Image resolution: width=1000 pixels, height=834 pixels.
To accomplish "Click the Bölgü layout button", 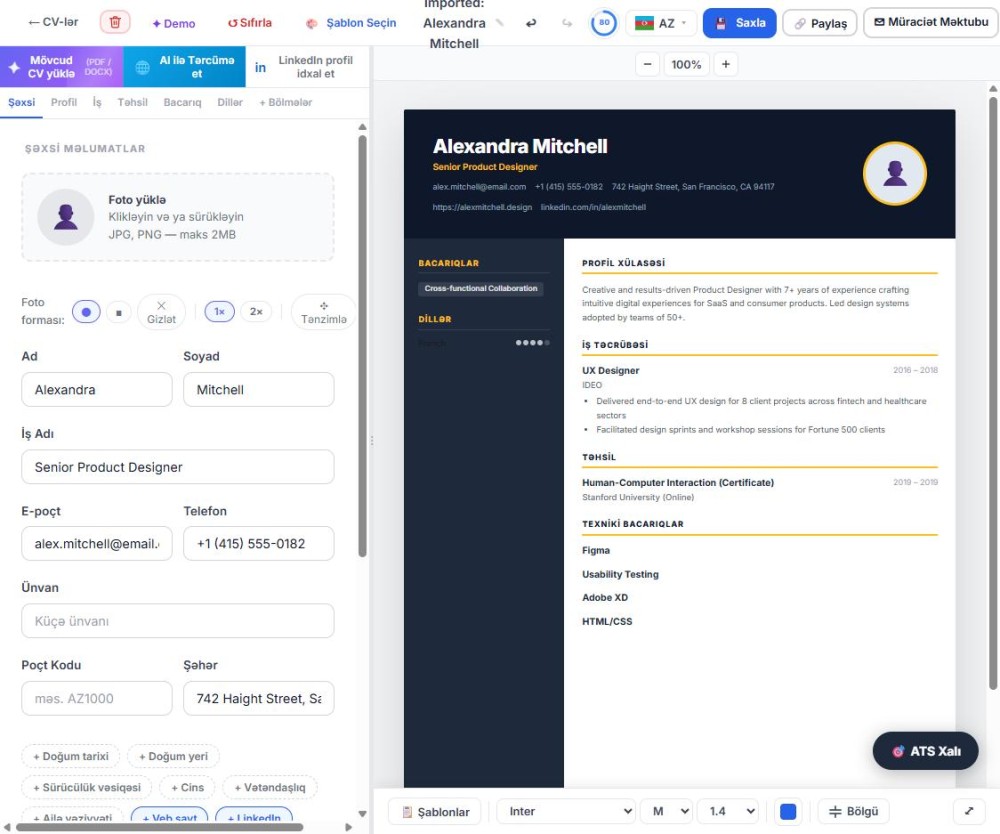I will click(x=853, y=811).
